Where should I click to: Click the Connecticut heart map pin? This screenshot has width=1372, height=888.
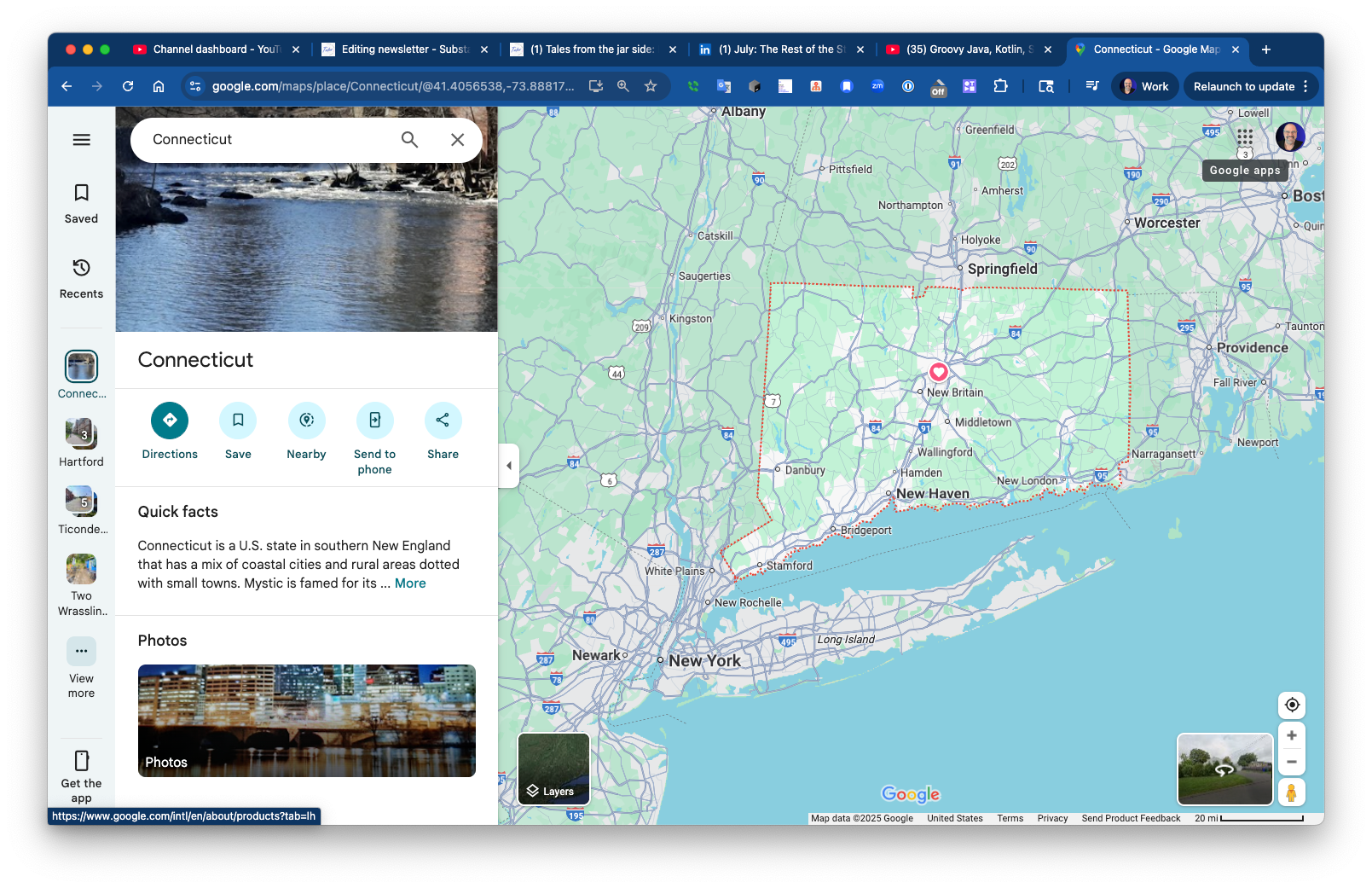(939, 372)
